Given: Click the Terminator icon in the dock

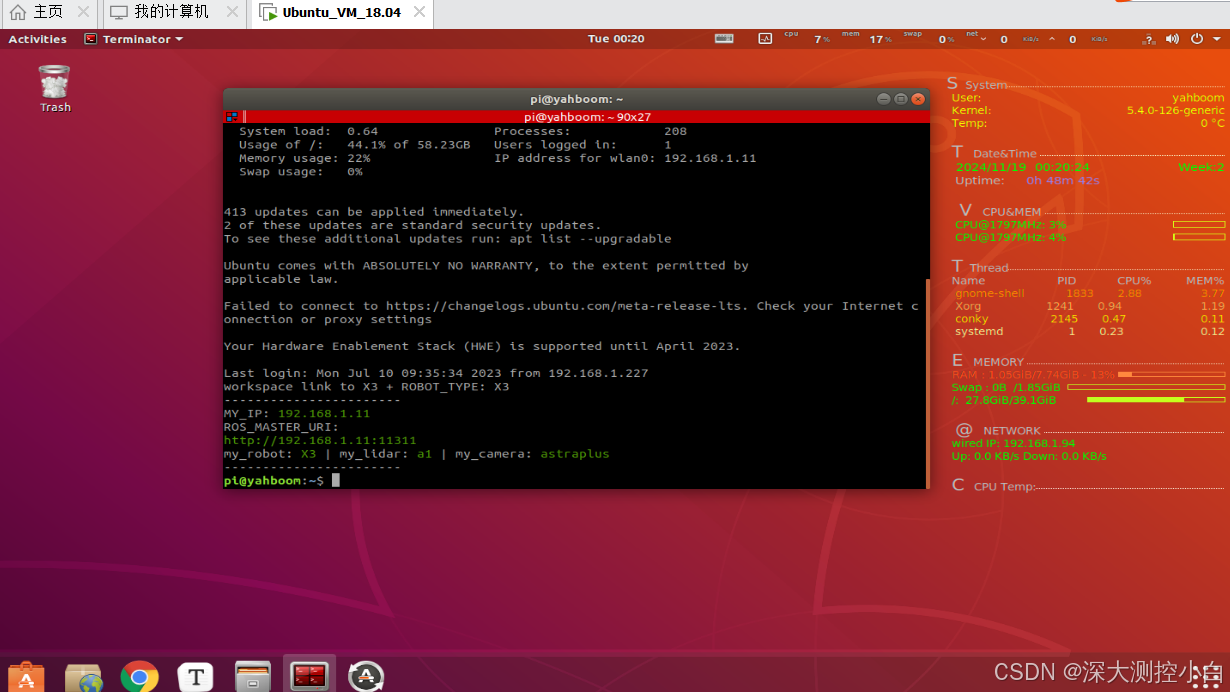Looking at the screenshot, I should [x=309, y=677].
